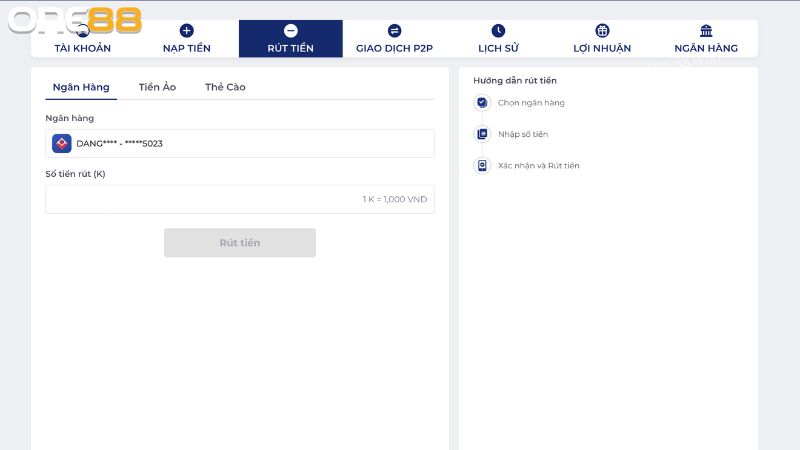Image resolution: width=800 pixels, height=450 pixels.
Task: Switch to the Thẻ Cào tab
Action: (225, 87)
